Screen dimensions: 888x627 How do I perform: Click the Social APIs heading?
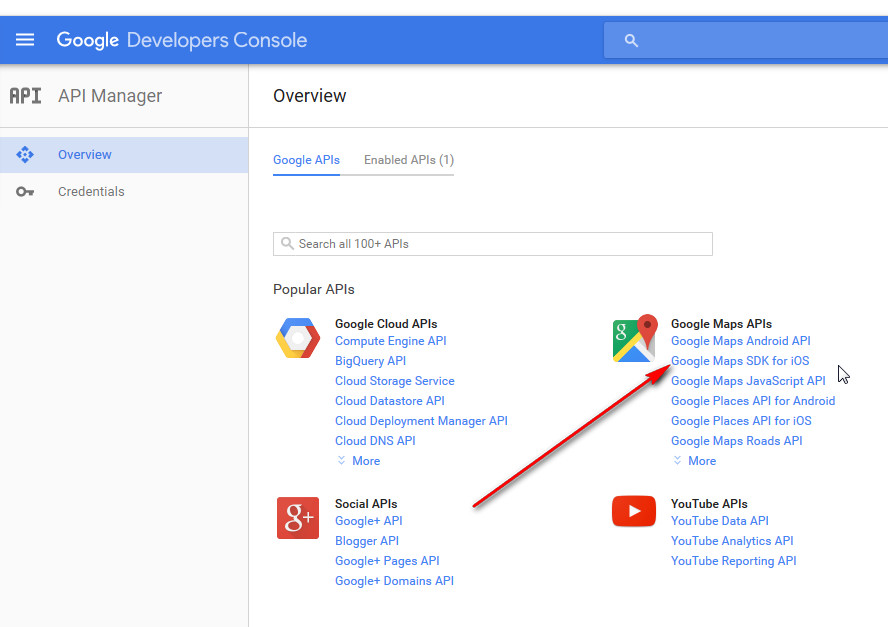(366, 504)
